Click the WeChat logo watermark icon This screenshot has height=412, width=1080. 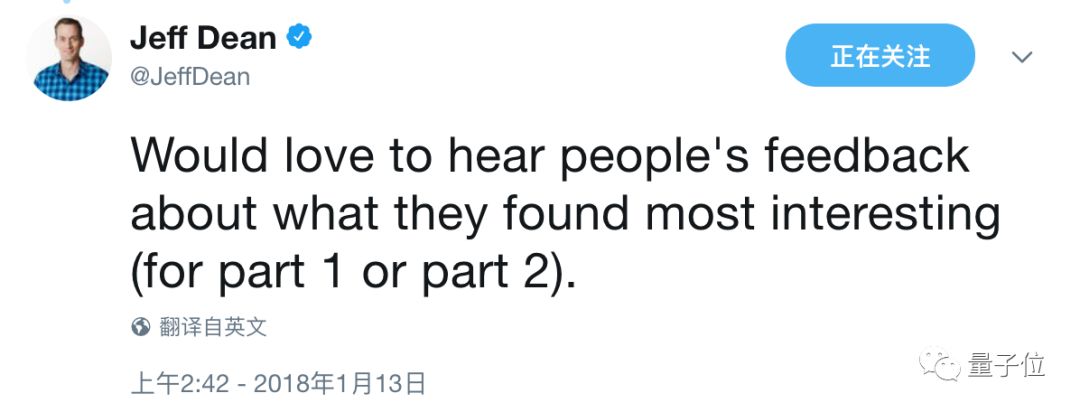(x=941, y=363)
